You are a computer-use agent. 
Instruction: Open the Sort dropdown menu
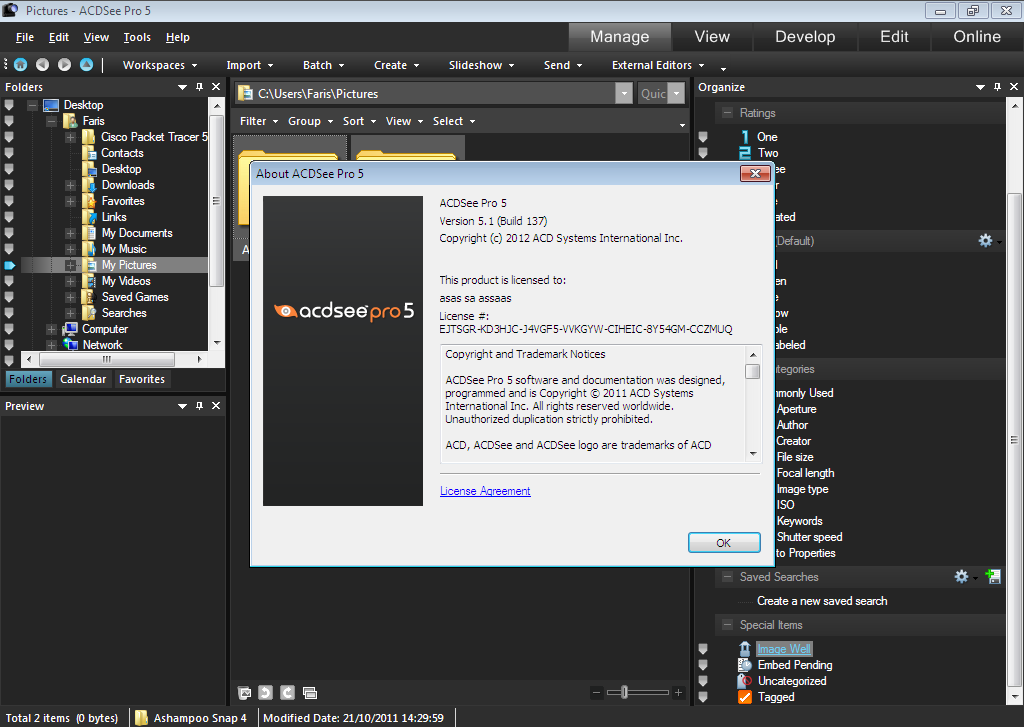(358, 120)
